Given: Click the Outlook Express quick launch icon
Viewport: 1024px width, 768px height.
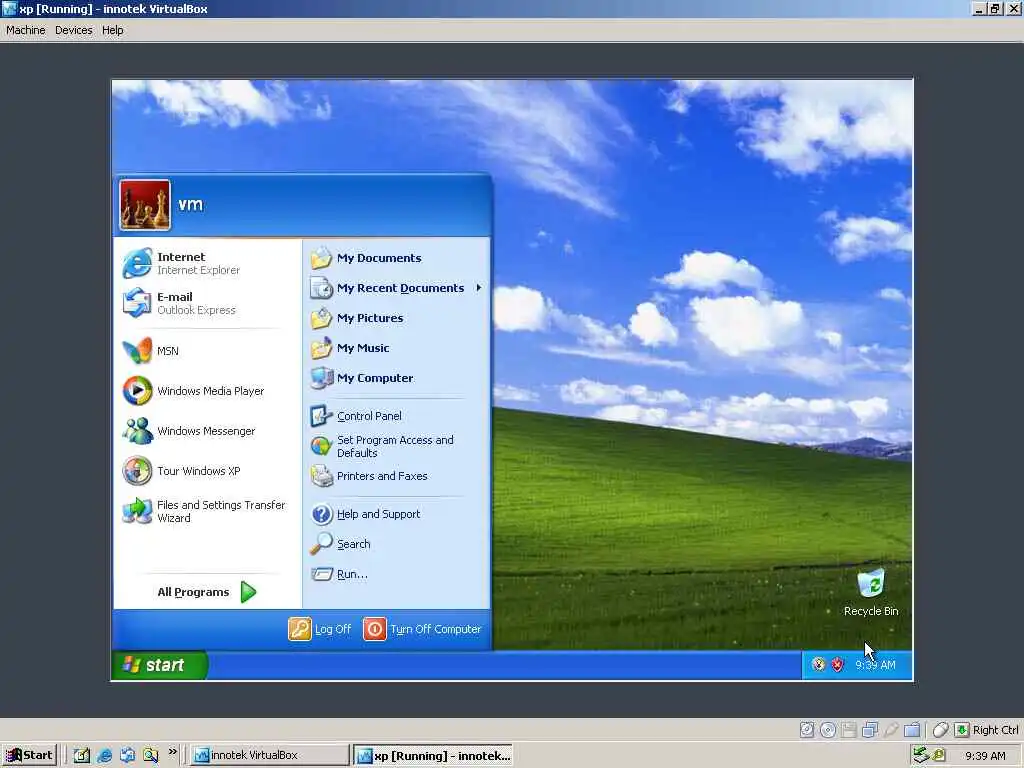Looking at the screenshot, I should (x=127, y=755).
